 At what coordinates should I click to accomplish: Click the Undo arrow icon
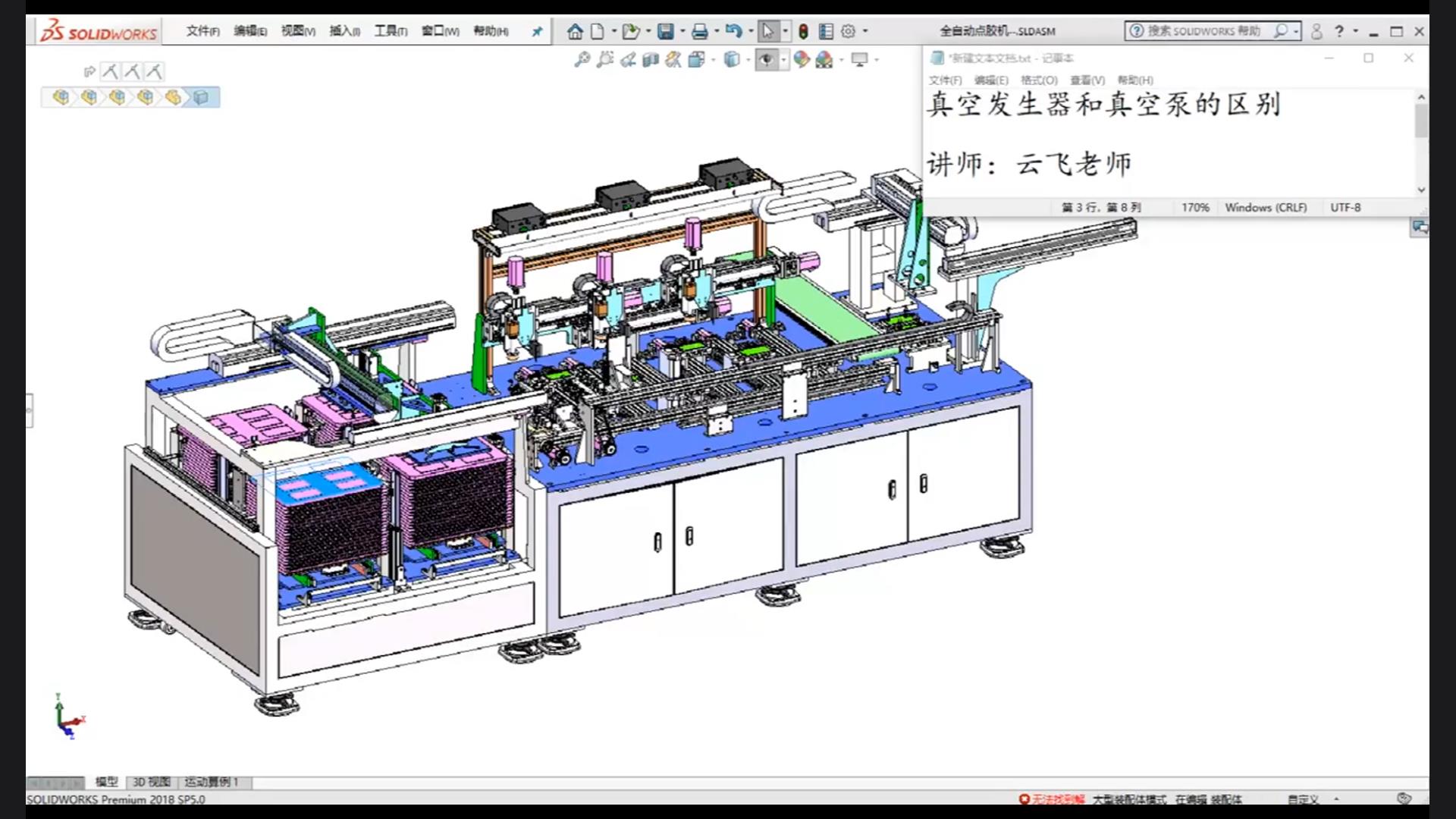733,31
